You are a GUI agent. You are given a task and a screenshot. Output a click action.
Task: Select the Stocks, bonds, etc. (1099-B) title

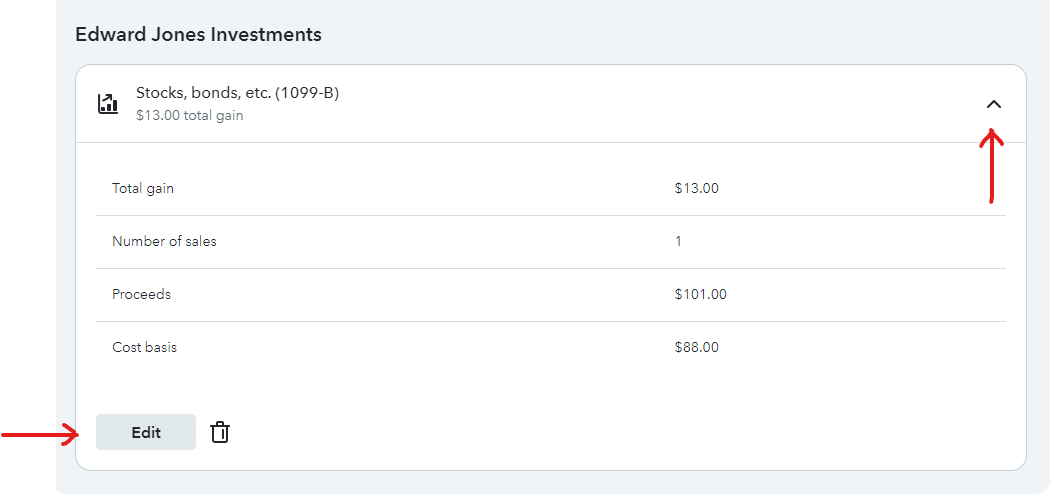(x=237, y=93)
